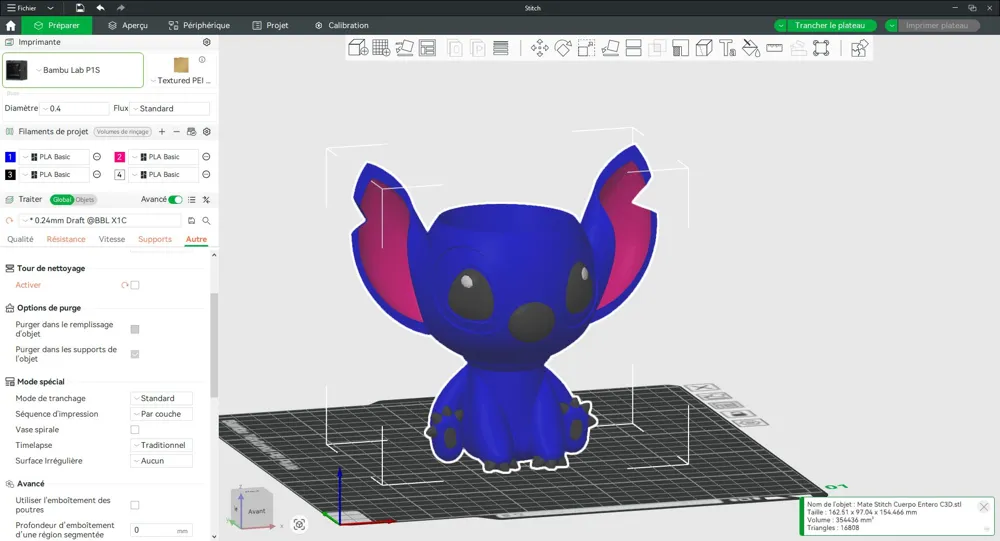Select the Color painting bucket tool
Screen dimensions: 1000x541
(x=751, y=48)
